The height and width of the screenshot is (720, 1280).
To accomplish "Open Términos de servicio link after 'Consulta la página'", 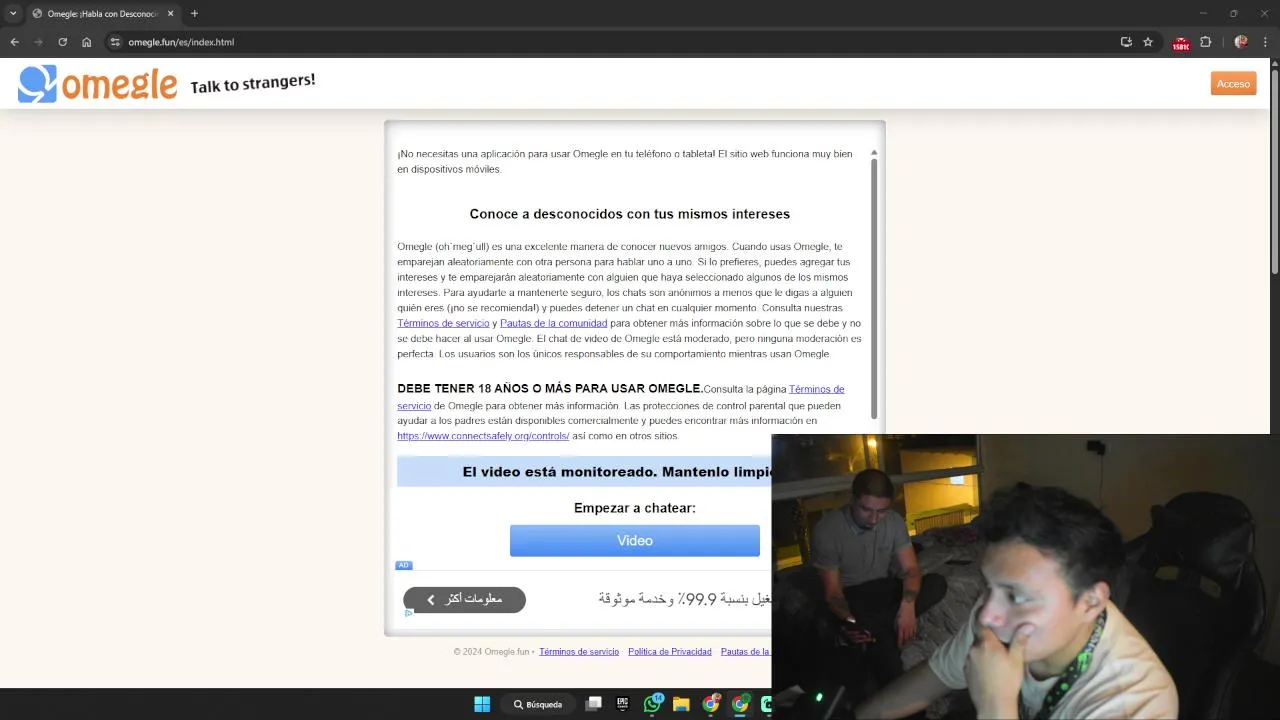I will point(816,389).
